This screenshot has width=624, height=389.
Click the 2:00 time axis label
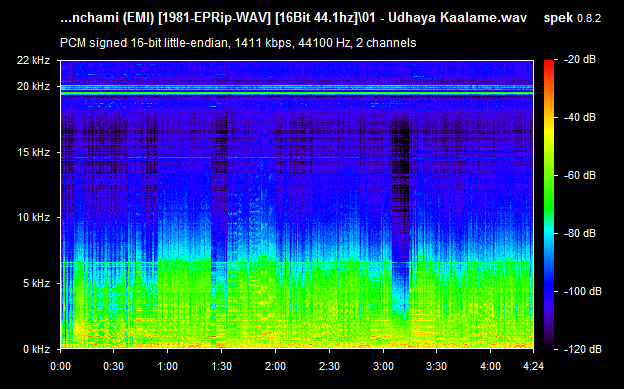275,366
